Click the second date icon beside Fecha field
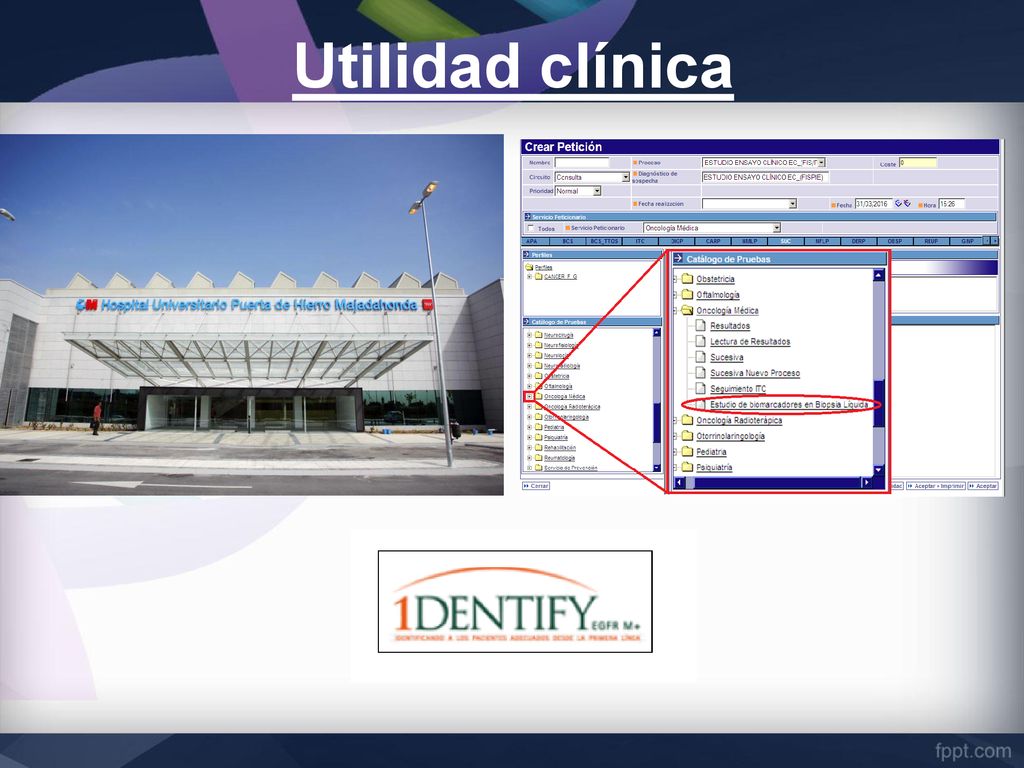The height and width of the screenshot is (768, 1024). (x=907, y=204)
